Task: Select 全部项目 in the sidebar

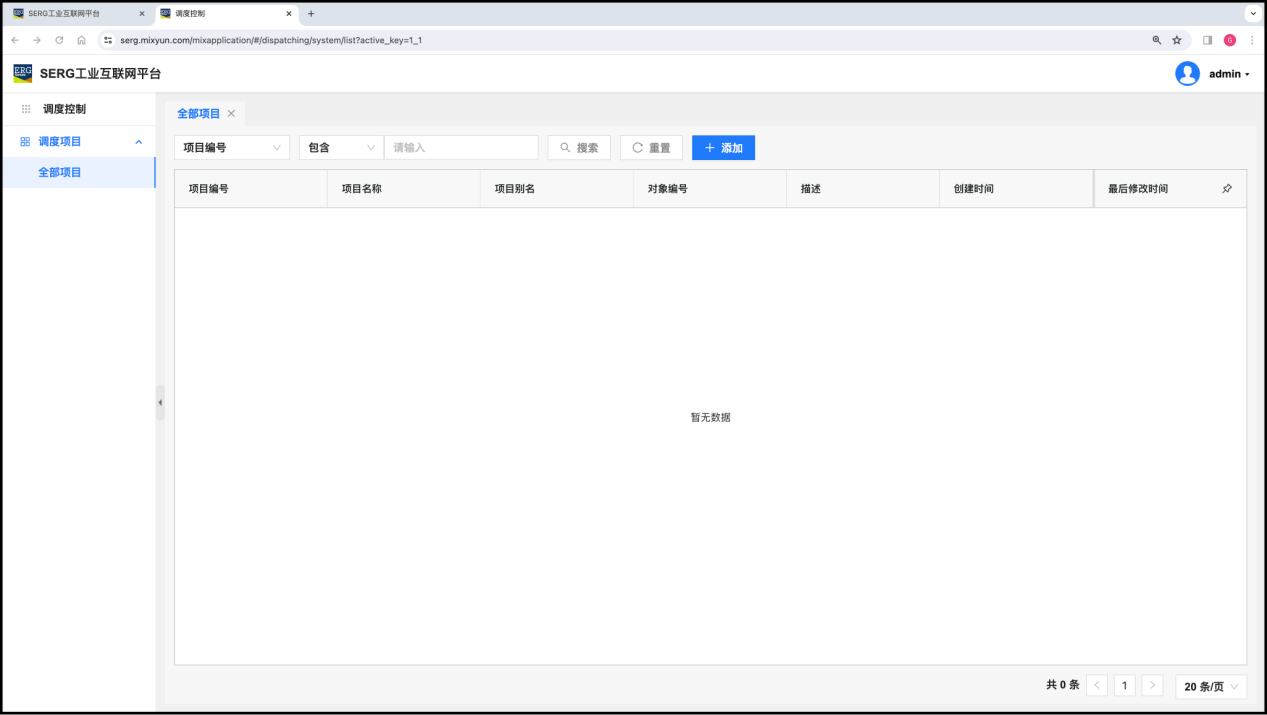Action: pyautogui.click(x=60, y=173)
